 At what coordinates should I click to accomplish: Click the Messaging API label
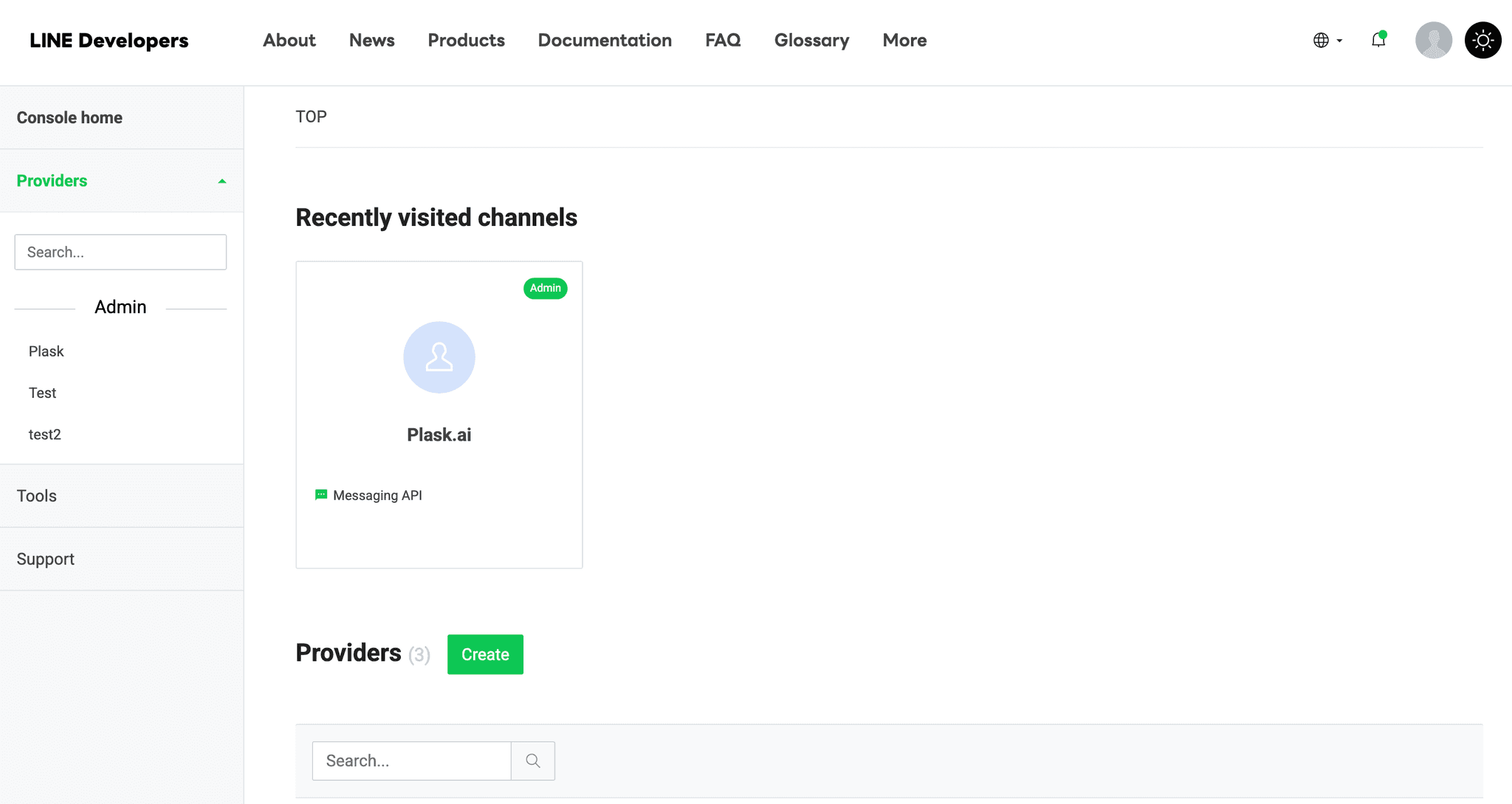click(x=377, y=495)
